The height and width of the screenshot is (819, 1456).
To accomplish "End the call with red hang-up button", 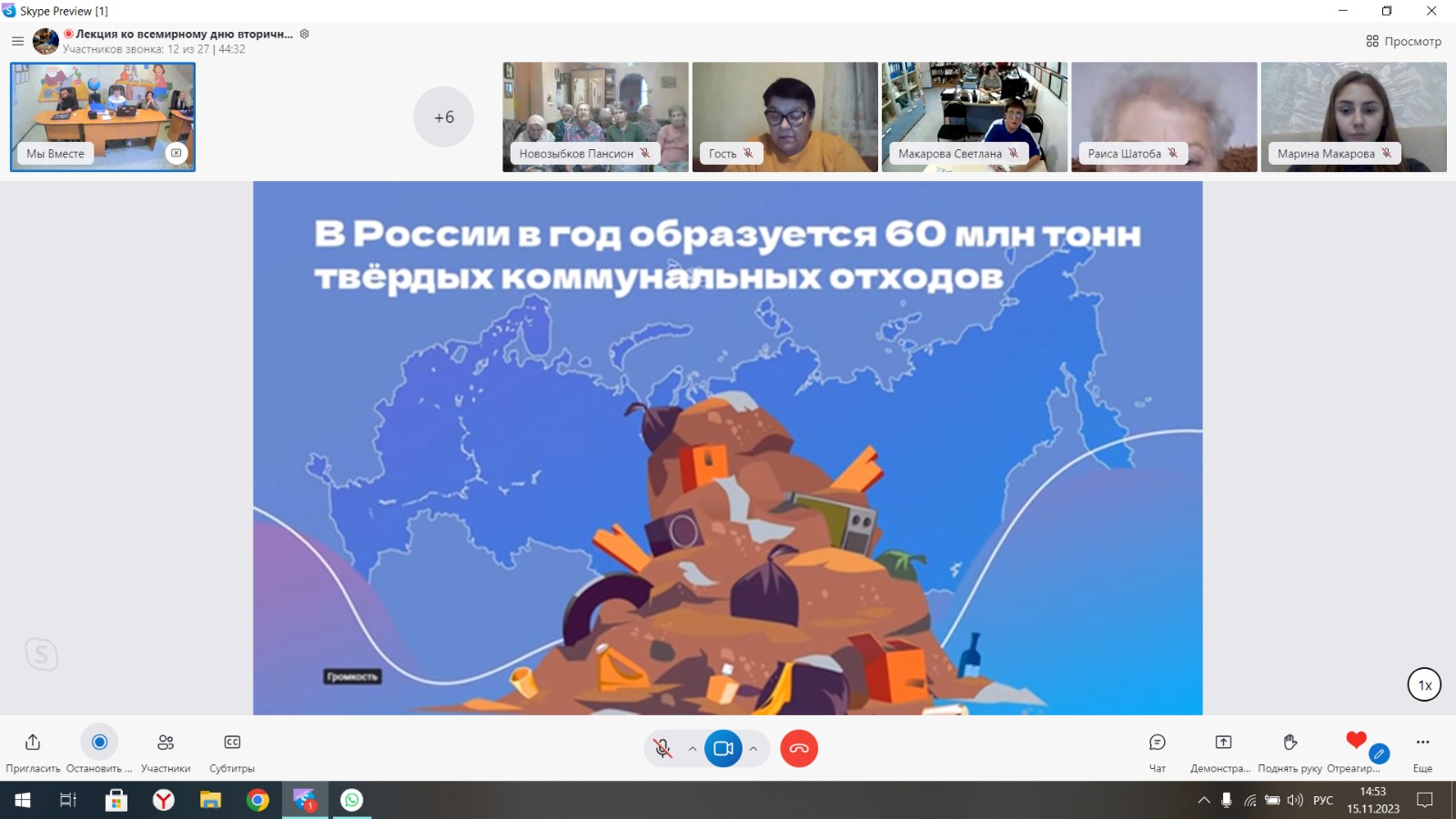I will (799, 749).
